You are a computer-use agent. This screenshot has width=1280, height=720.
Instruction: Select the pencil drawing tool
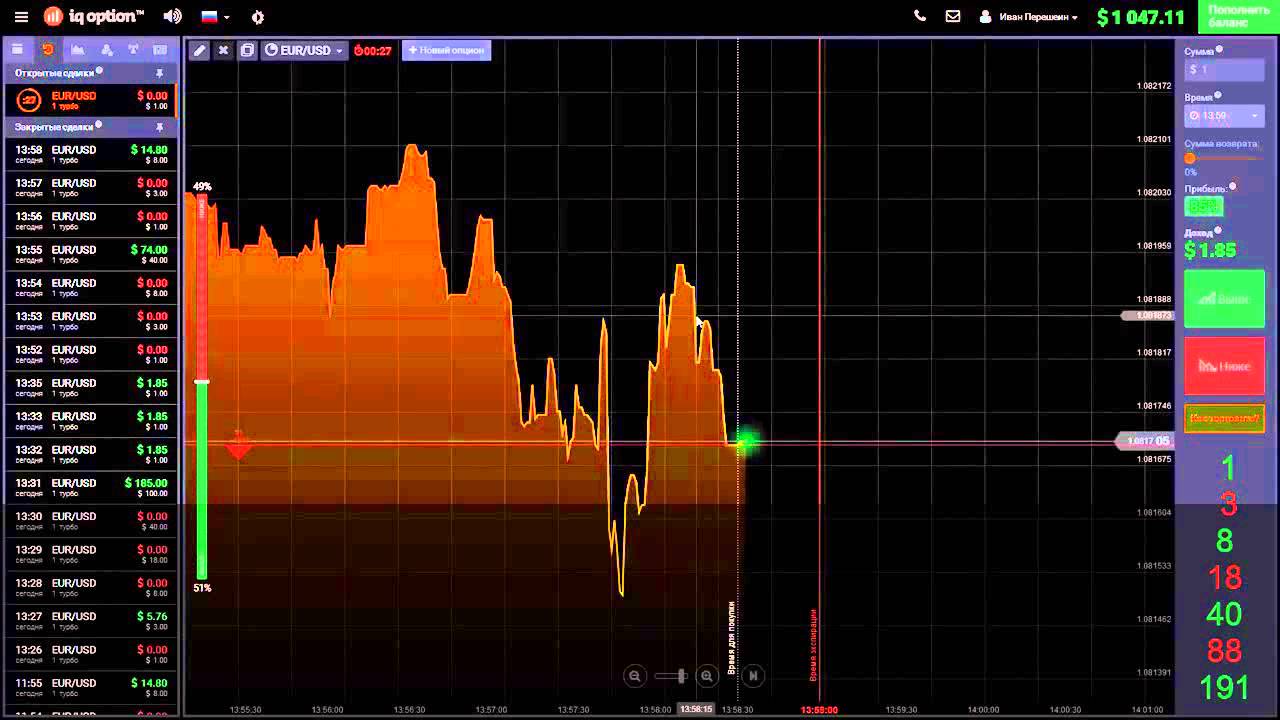199,50
